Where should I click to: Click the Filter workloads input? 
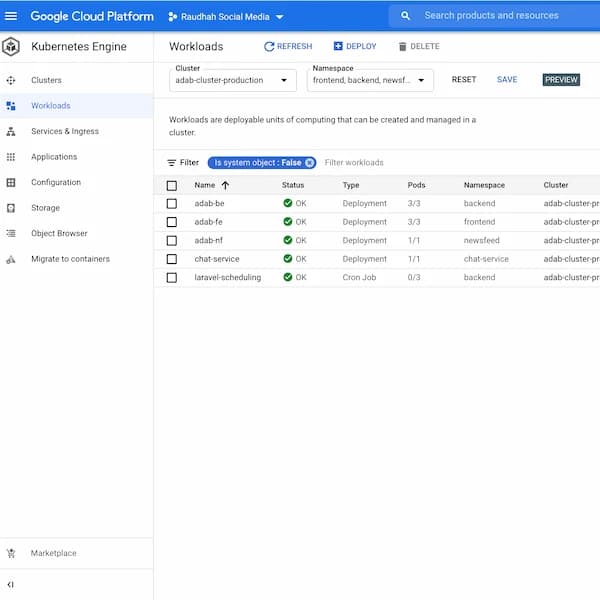click(354, 163)
